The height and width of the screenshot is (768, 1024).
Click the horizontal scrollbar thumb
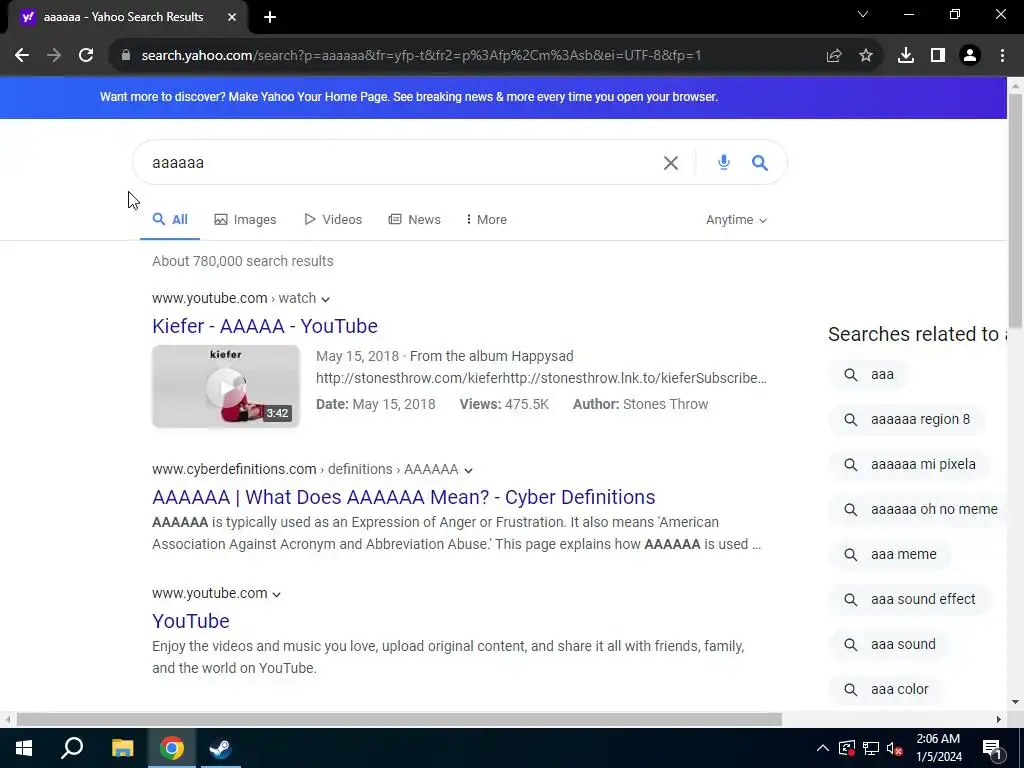(399, 720)
